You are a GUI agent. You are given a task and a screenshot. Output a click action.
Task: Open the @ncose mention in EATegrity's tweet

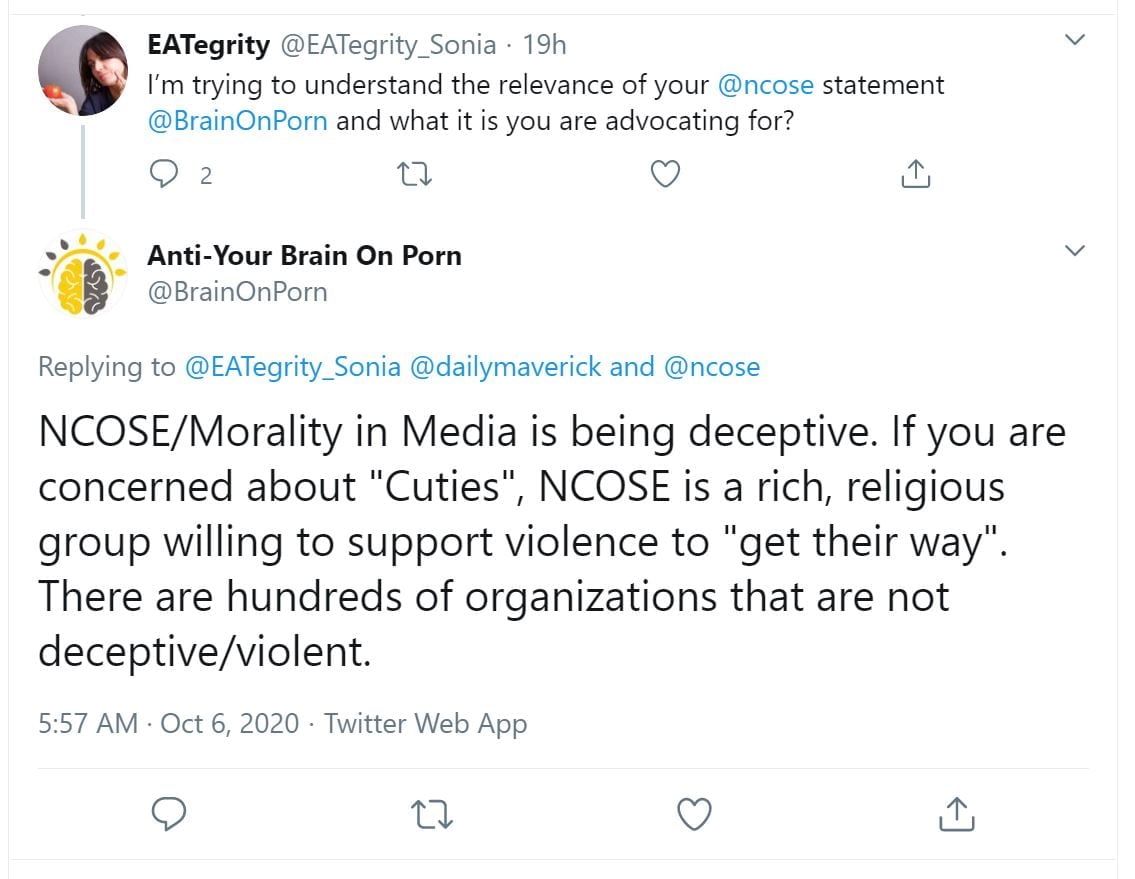[x=767, y=85]
